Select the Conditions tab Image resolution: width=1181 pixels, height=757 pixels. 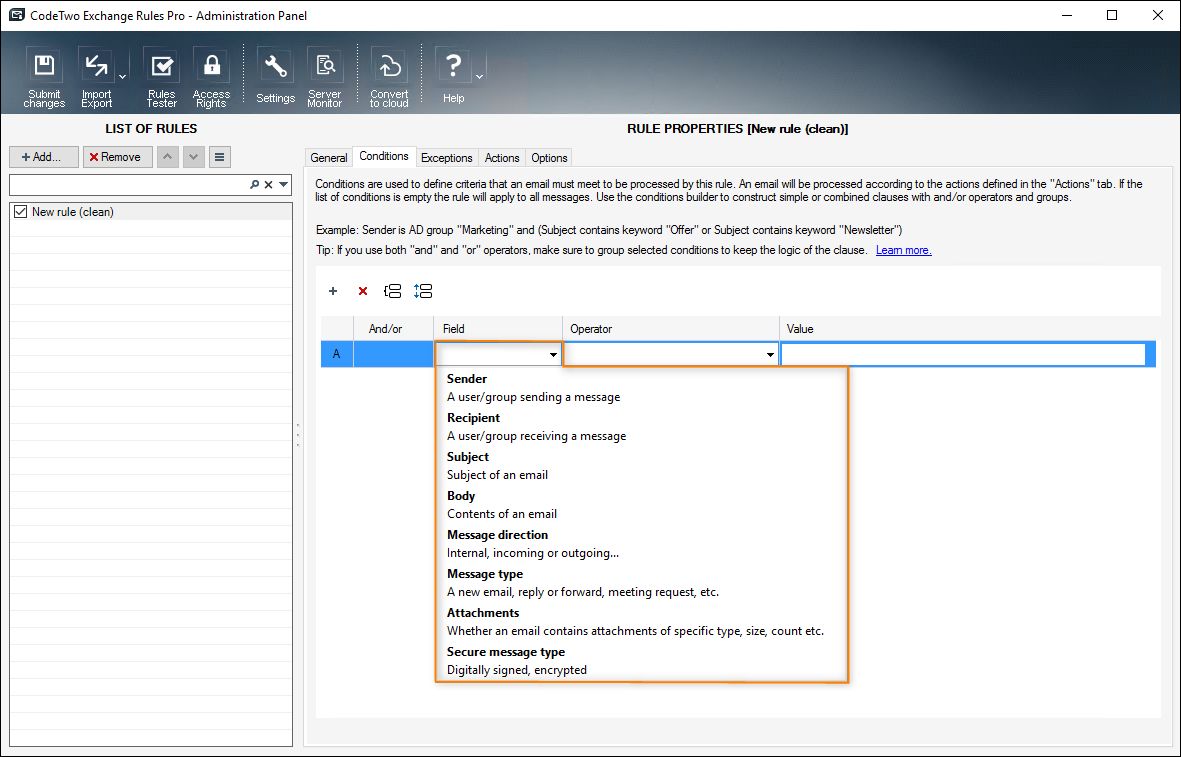[x=384, y=156]
